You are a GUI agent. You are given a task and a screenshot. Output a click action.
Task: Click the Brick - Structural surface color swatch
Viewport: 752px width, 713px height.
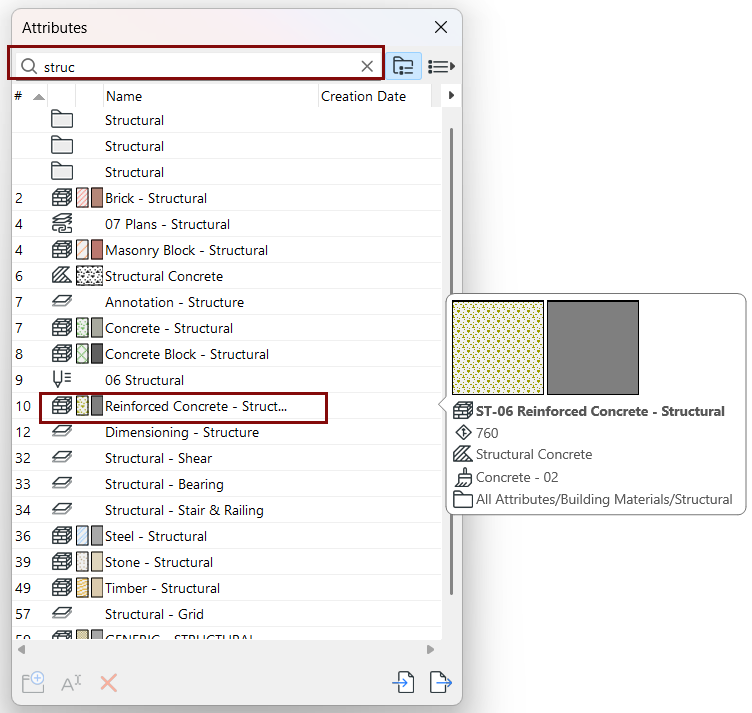(97, 198)
